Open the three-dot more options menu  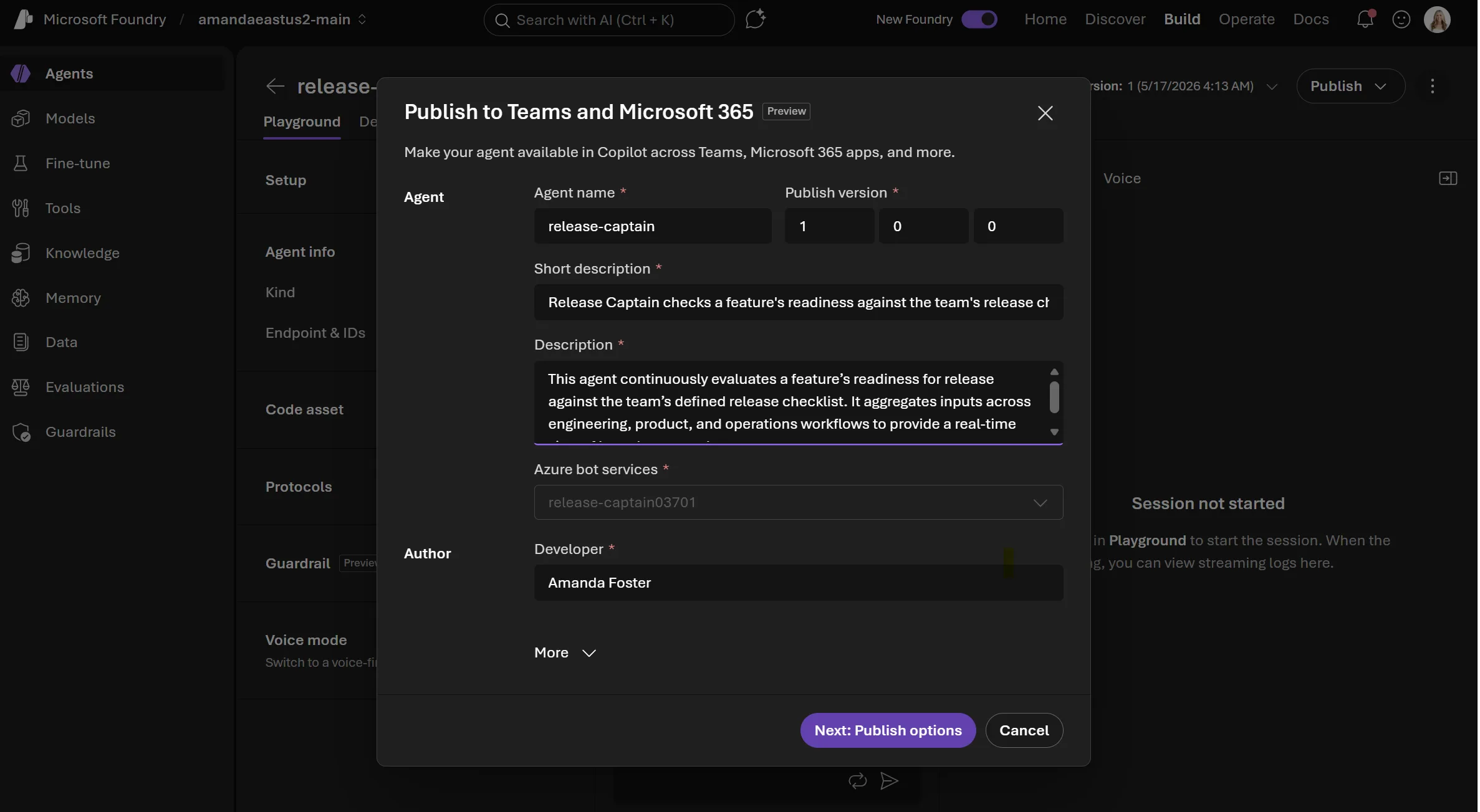point(1433,86)
